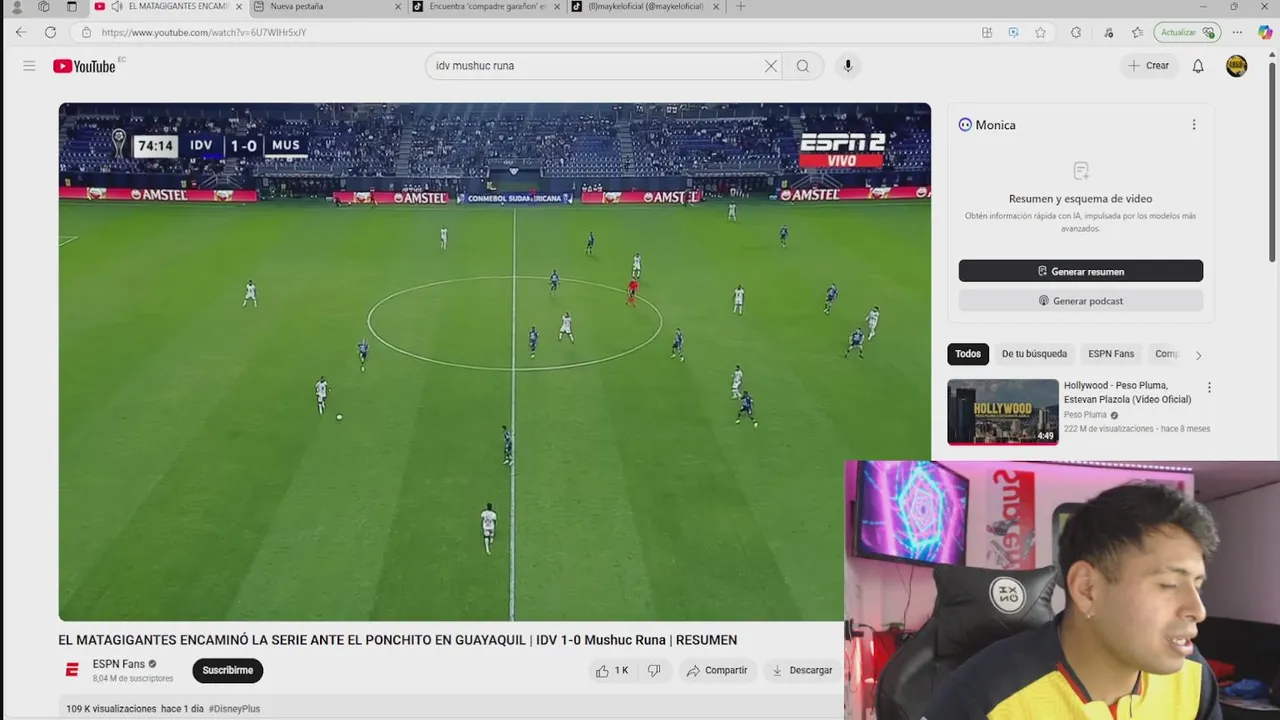Open the YouTube hamburger guide menu

click(x=29, y=66)
